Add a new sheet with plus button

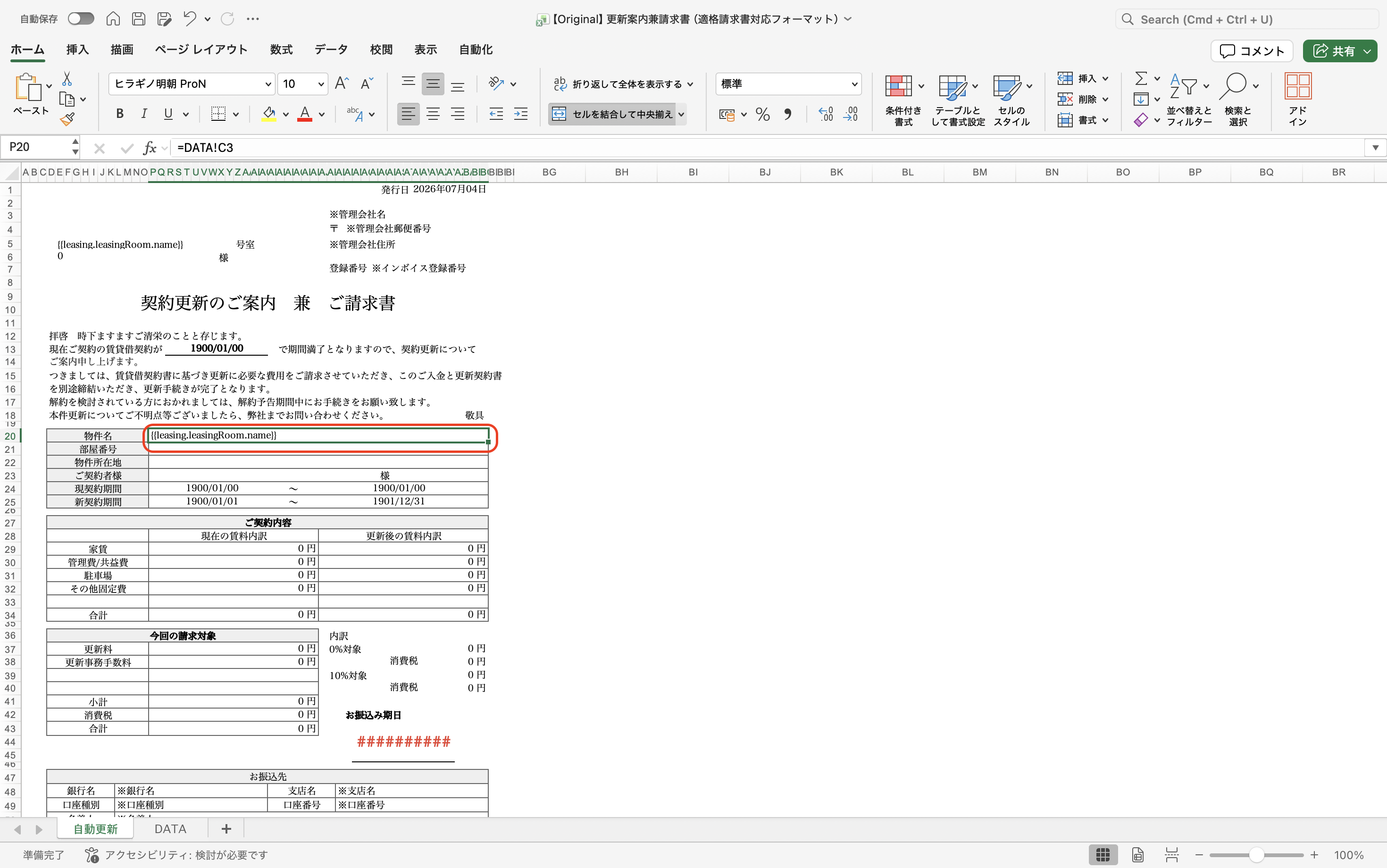click(226, 829)
